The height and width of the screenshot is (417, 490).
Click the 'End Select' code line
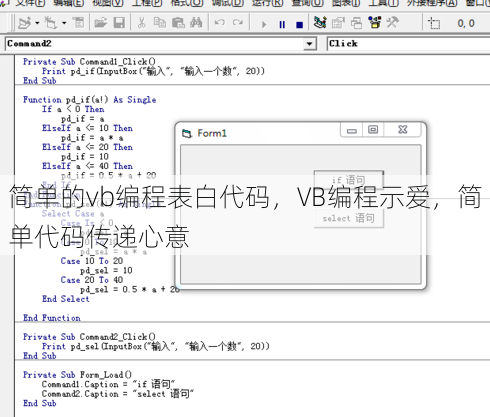point(66,299)
